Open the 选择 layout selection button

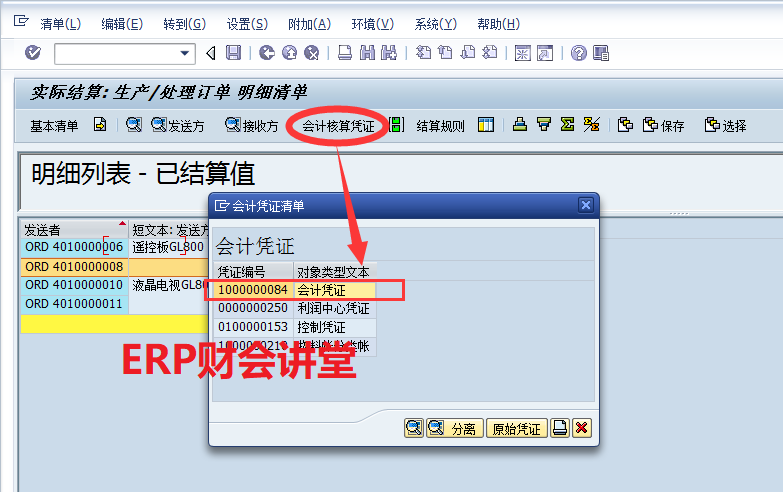point(725,125)
